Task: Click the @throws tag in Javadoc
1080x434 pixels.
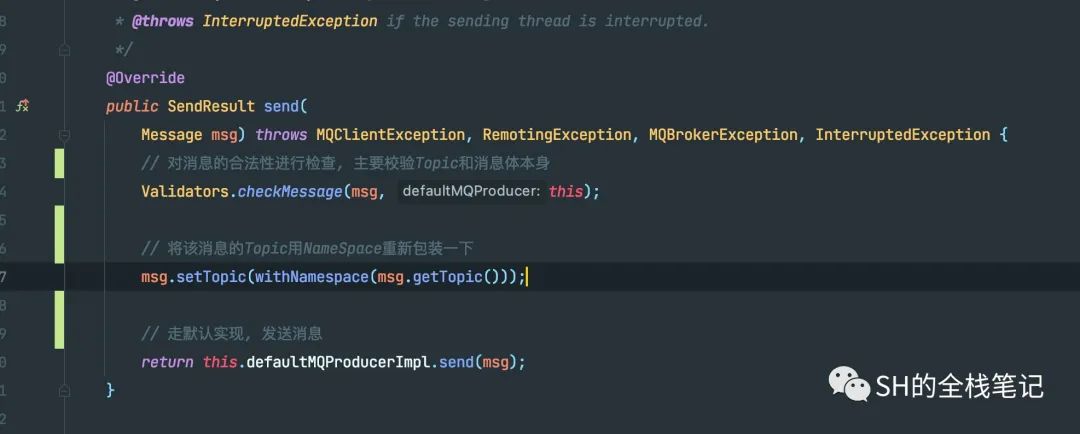Action: coord(163,21)
